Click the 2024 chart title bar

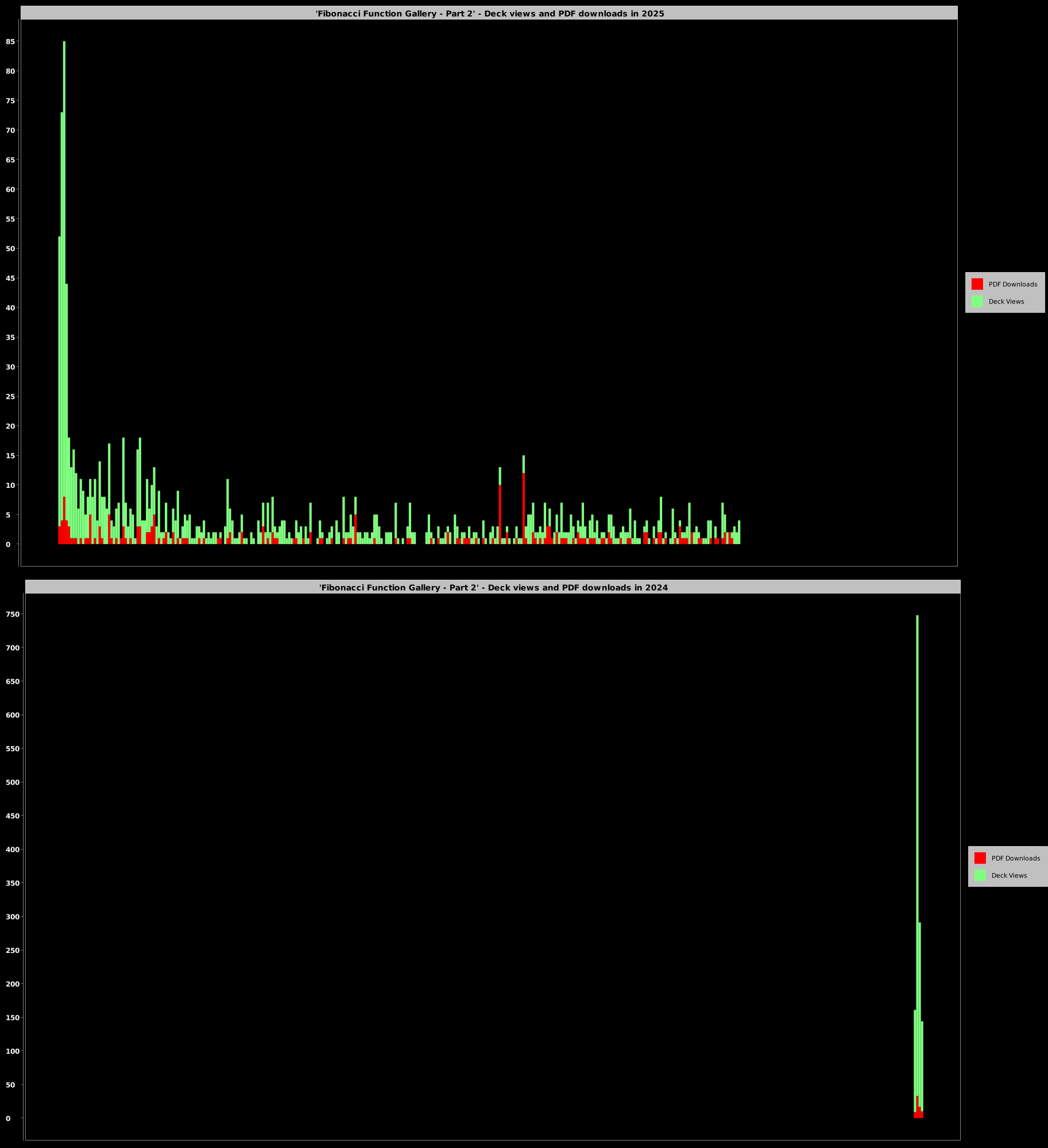click(493, 587)
